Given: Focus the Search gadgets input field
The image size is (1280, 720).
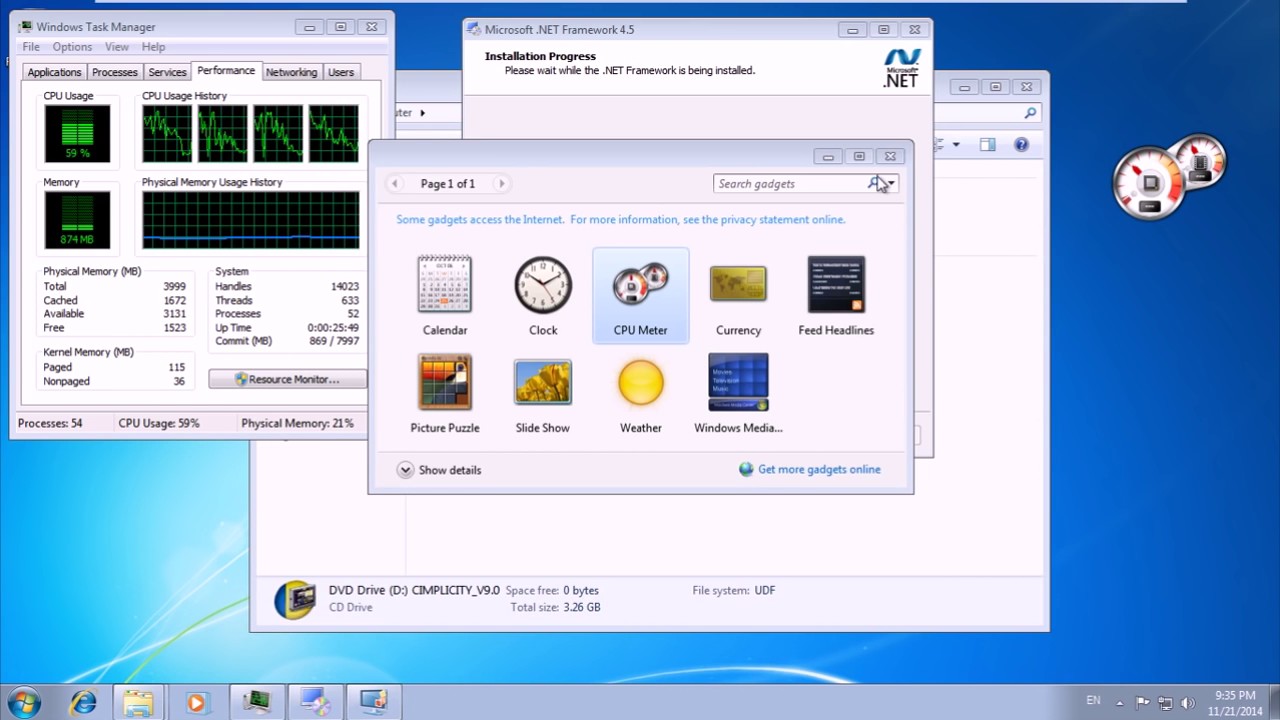Looking at the screenshot, I should (790, 183).
